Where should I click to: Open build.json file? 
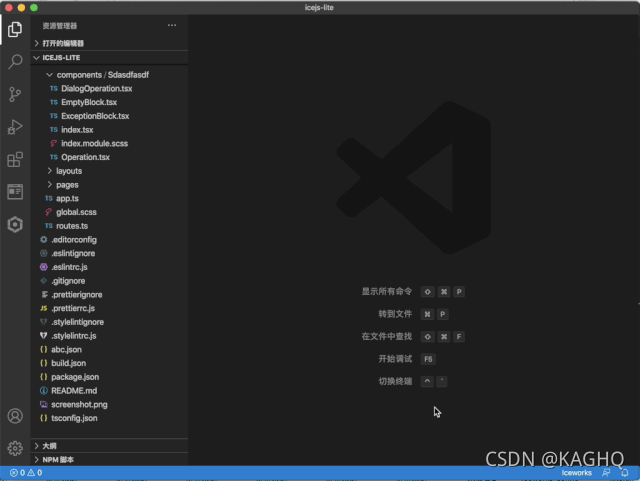(109, 363)
